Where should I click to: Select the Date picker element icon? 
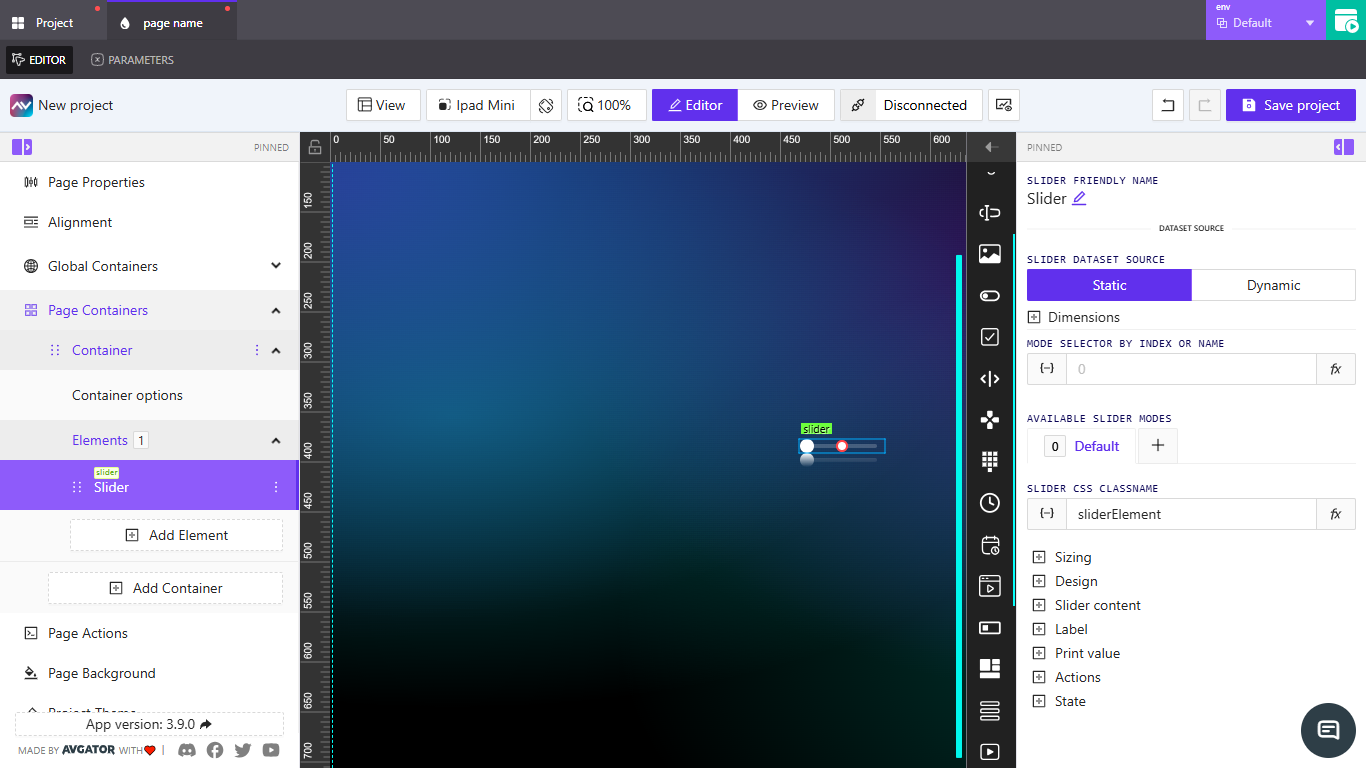[990, 545]
